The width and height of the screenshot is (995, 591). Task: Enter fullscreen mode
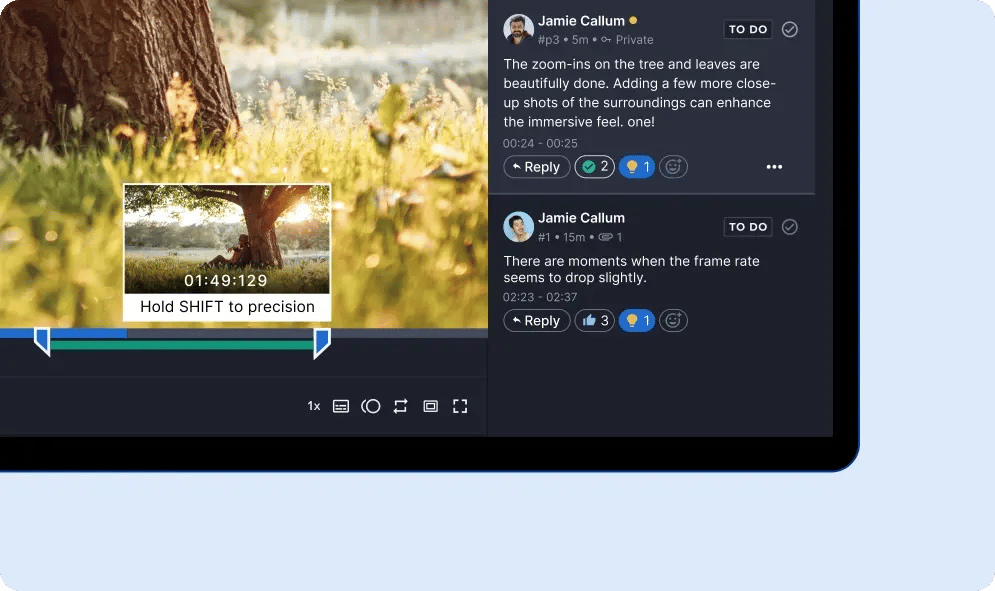[x=460, y=406]
